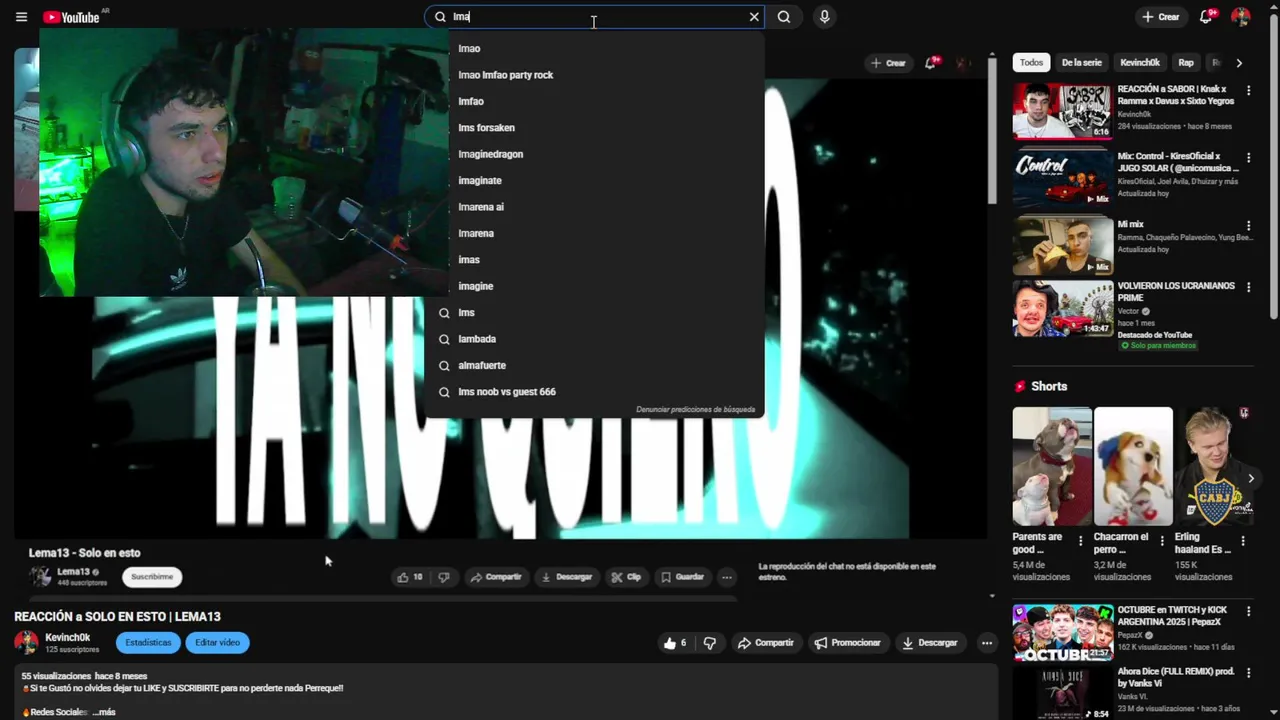Open 'REACCIÓN a SABOR' video thumbnail

point(1062,110)
